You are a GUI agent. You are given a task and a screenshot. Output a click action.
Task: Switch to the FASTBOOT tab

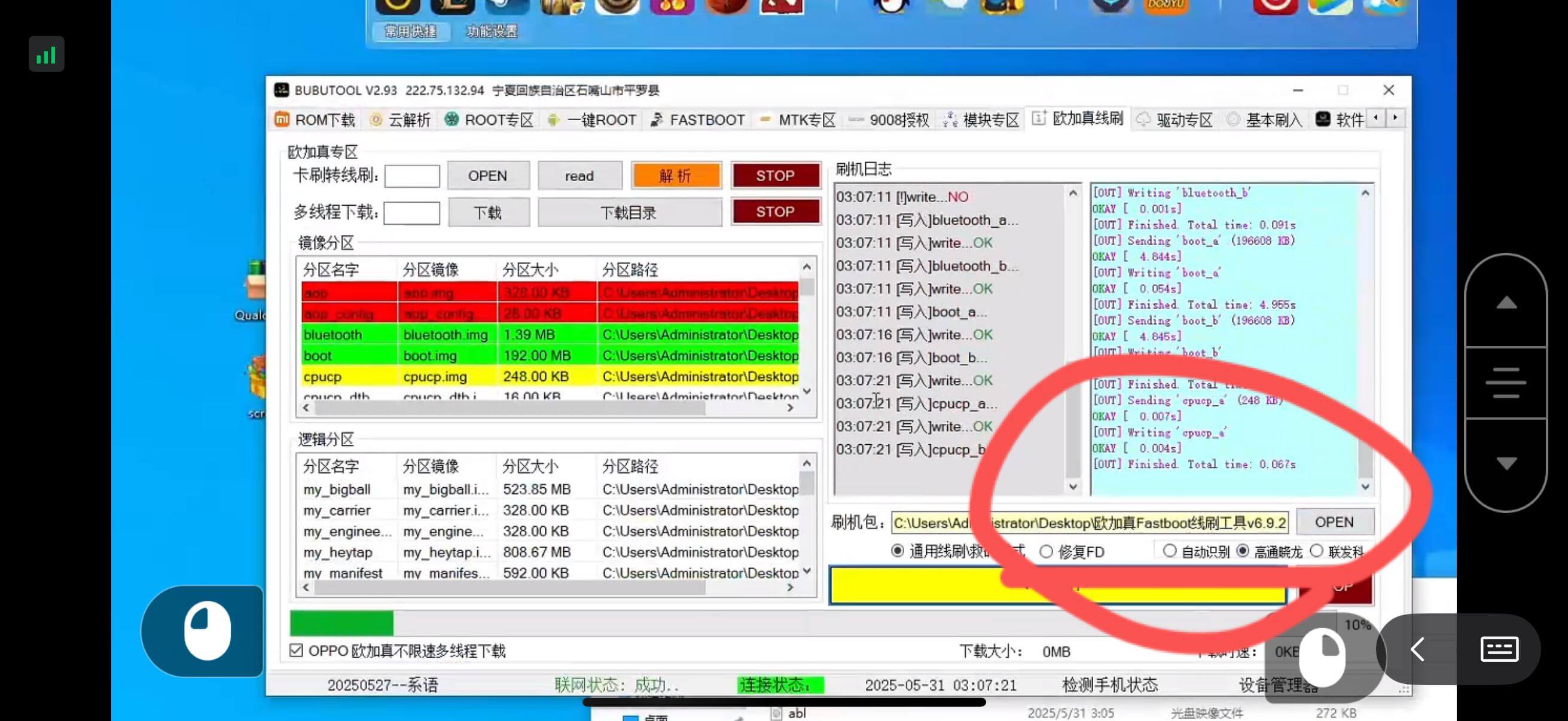pyautogui.click(x=697, y=120)
